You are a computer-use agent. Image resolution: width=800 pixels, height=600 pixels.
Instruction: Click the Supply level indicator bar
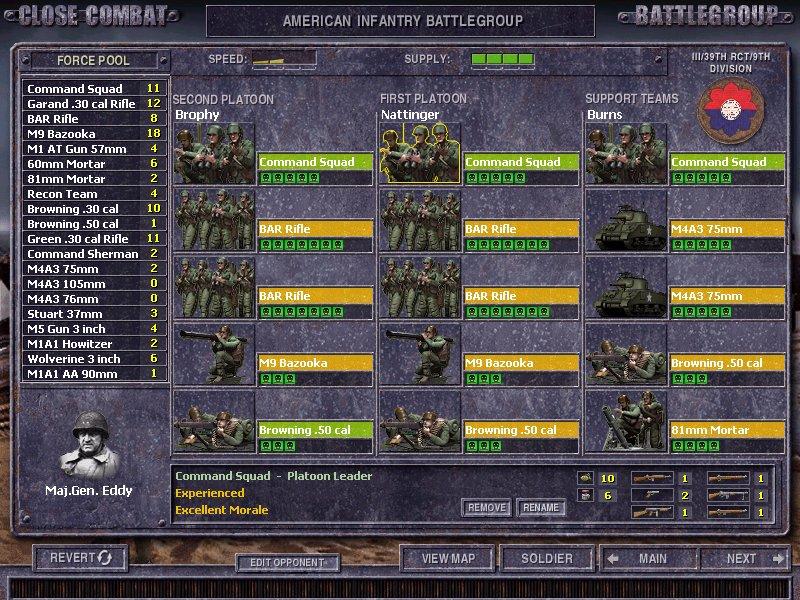tap(500, 60)
